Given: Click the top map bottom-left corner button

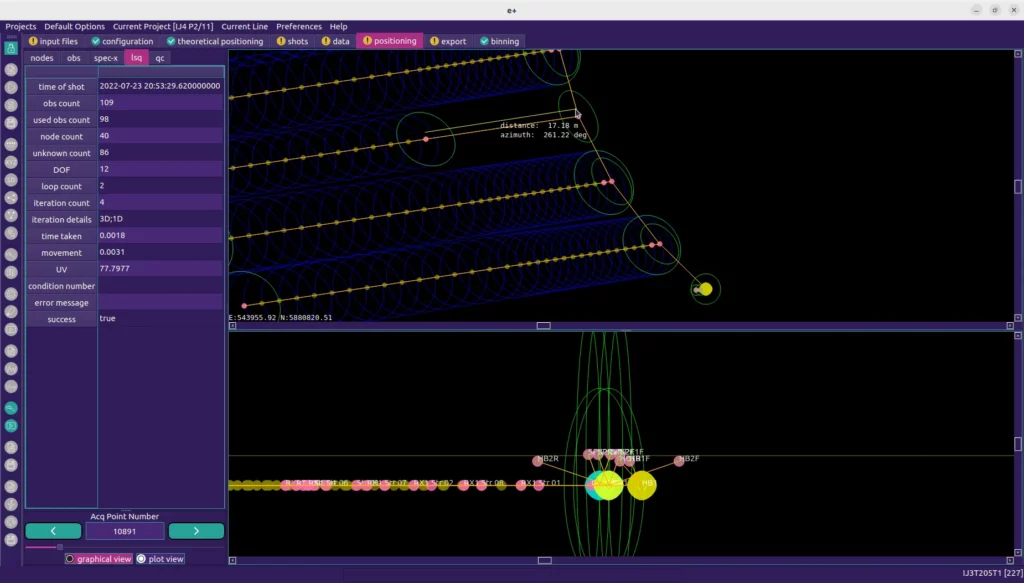Looking at the screenshot, I should point(232,326).
